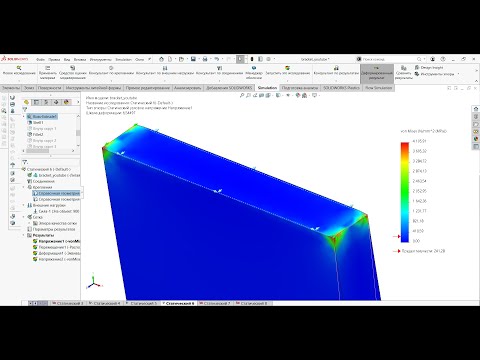Open the External Loads Advisor icon
The width and height of the screenshot is (480, 360).
click(x=165, y=68)
